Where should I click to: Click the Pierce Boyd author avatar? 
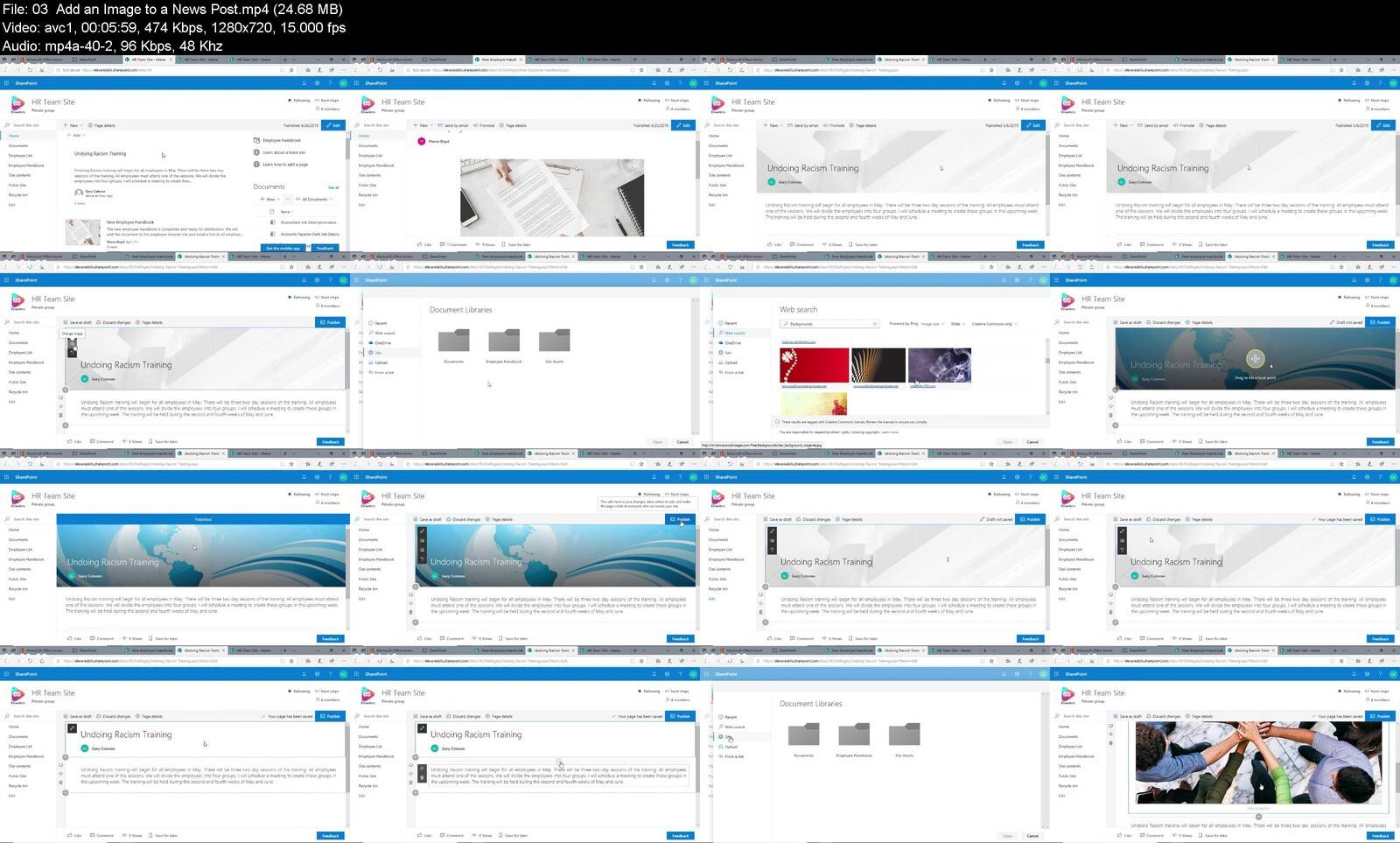pyautogui.click(x=421, y=141)
